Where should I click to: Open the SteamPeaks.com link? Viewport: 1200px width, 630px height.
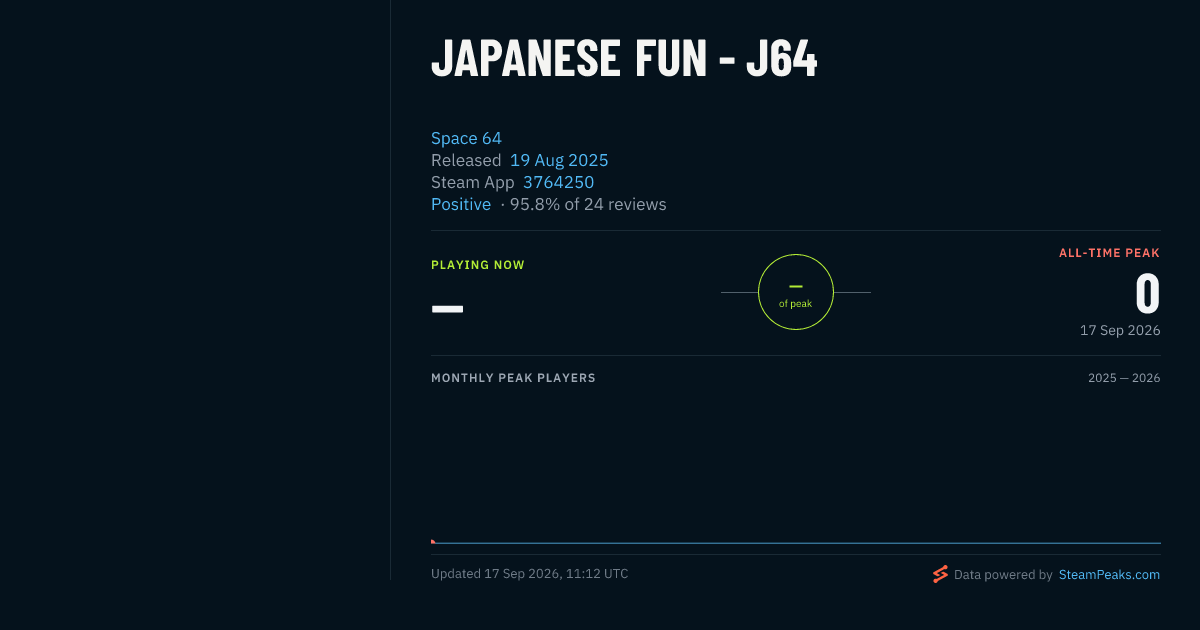pos(1109,575)
